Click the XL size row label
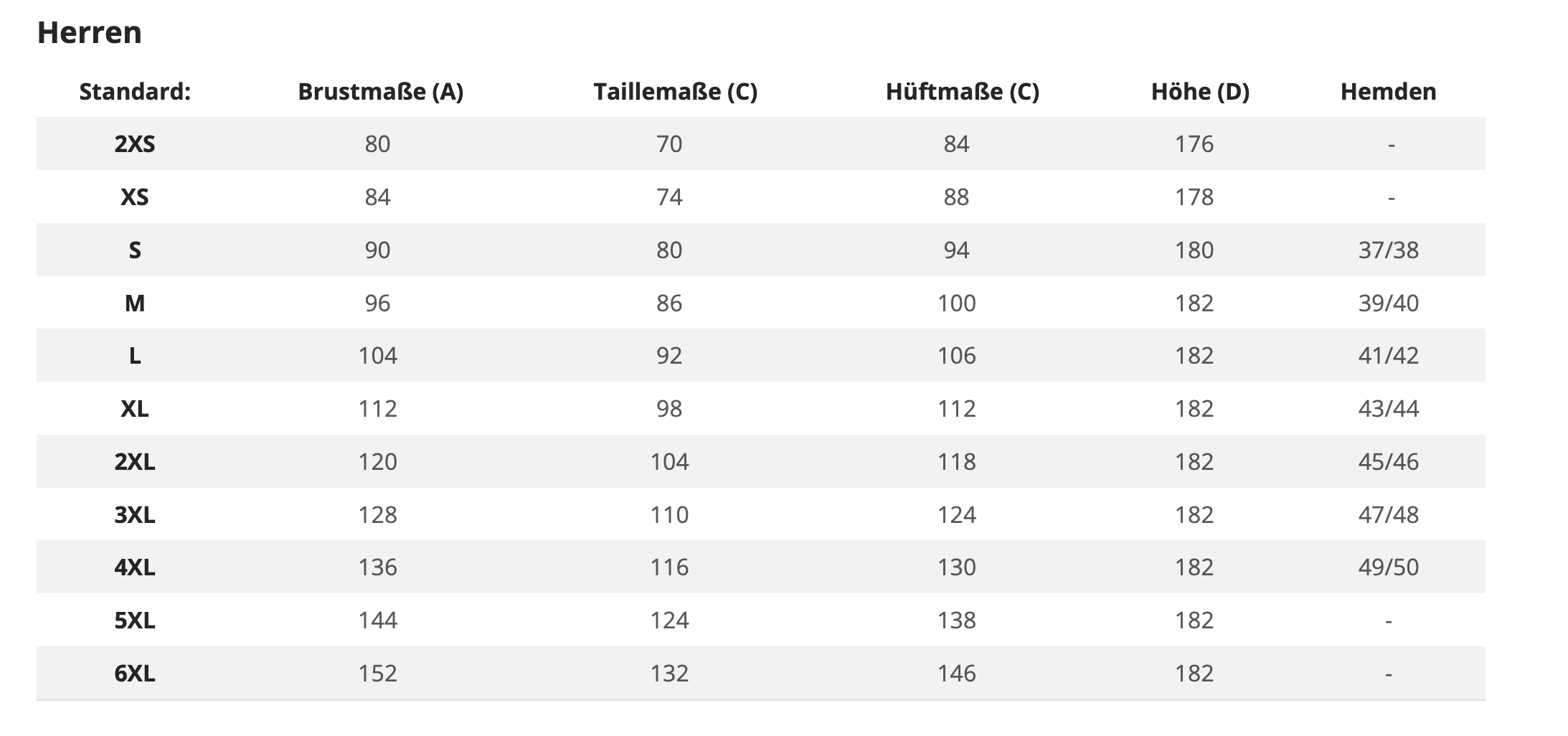1568x736 pixels. (x=135, y=409)
